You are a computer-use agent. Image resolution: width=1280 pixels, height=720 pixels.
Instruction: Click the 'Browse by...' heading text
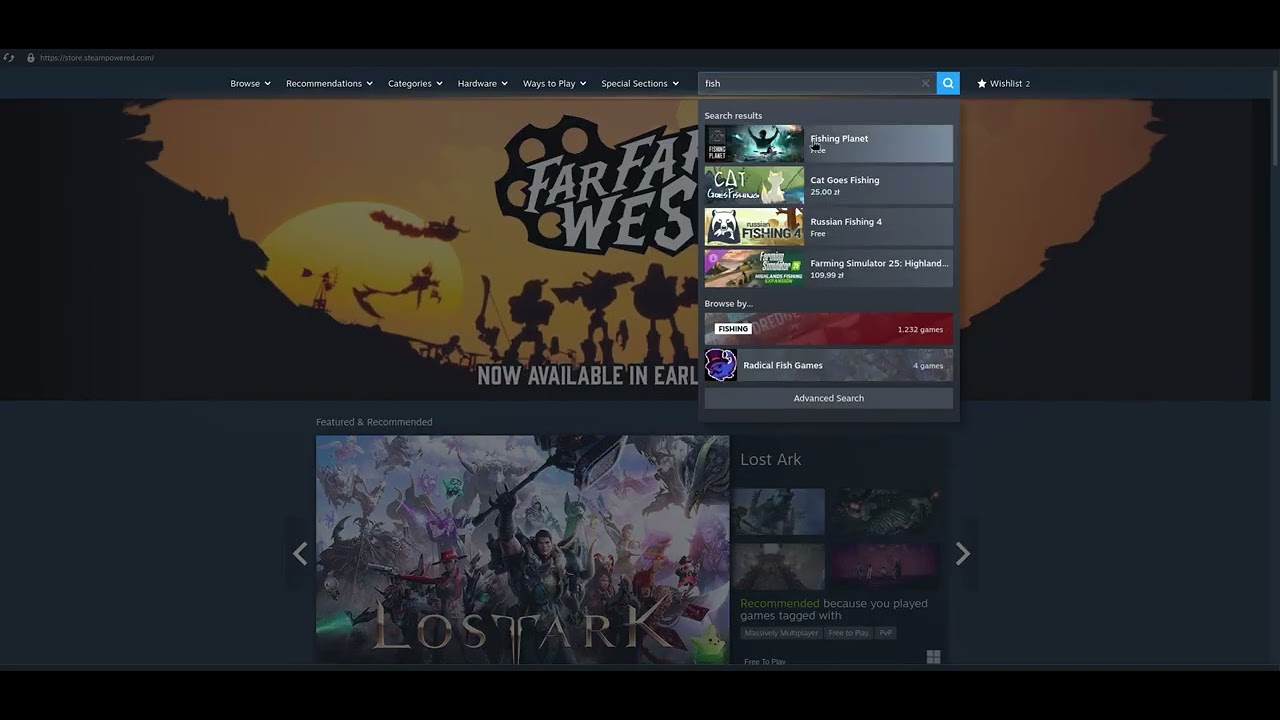[x=728, y=303]
